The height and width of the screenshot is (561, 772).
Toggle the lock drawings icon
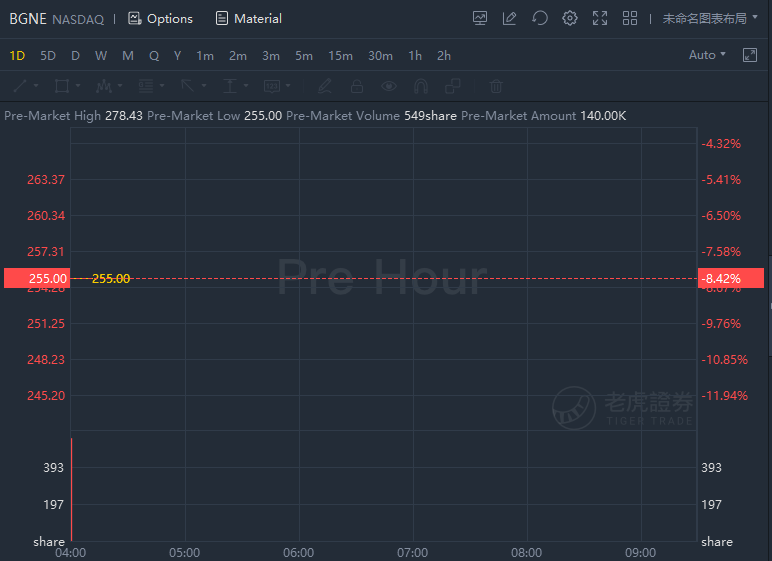[356, 86]
